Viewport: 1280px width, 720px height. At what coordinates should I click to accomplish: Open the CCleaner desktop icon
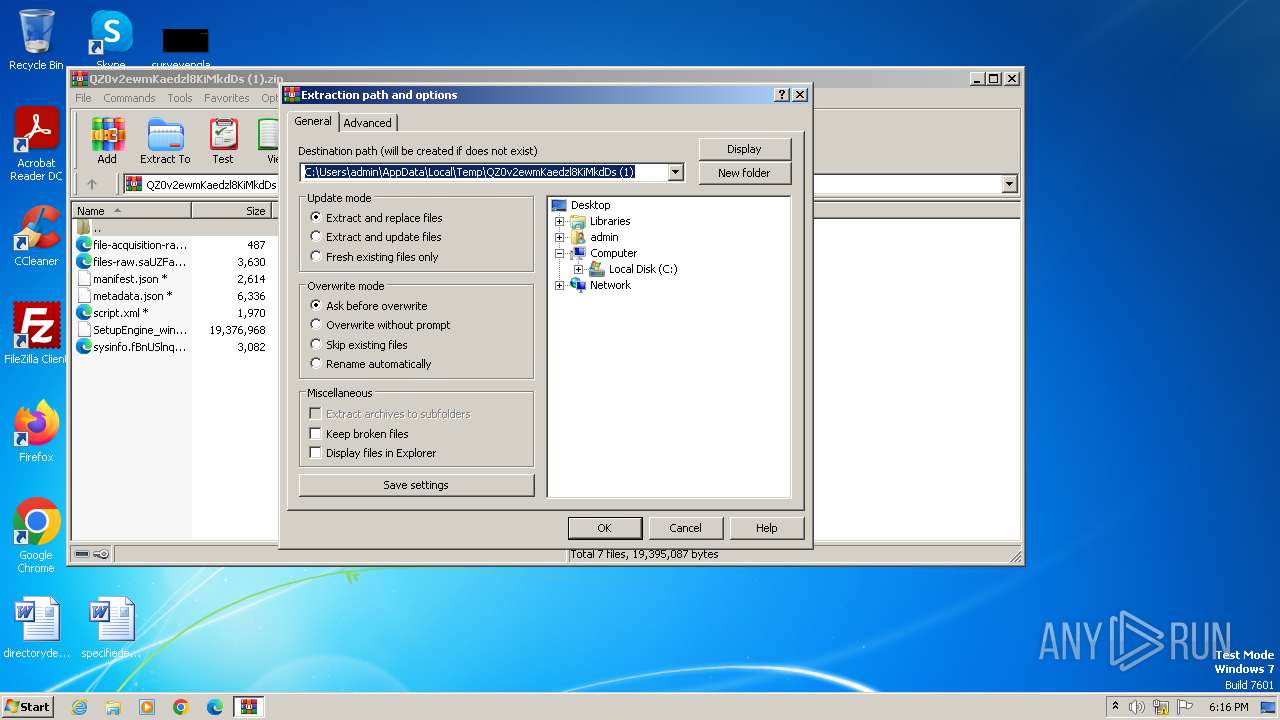(36, 236)
